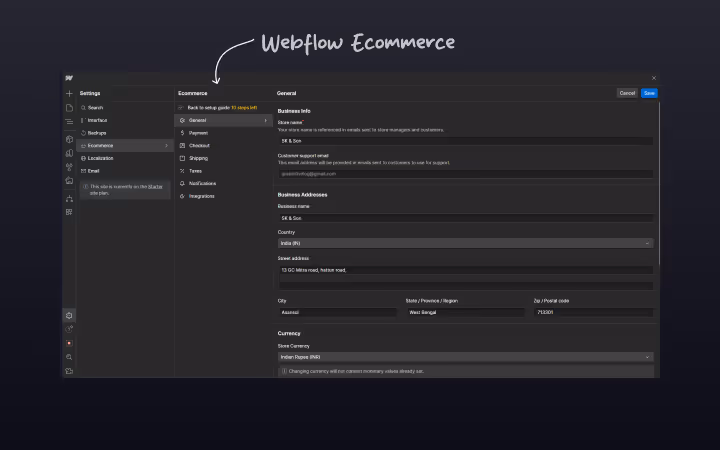Click the bell icon next to Notifications
This screenshot has height=450, width=720.
tap(182, 183)
